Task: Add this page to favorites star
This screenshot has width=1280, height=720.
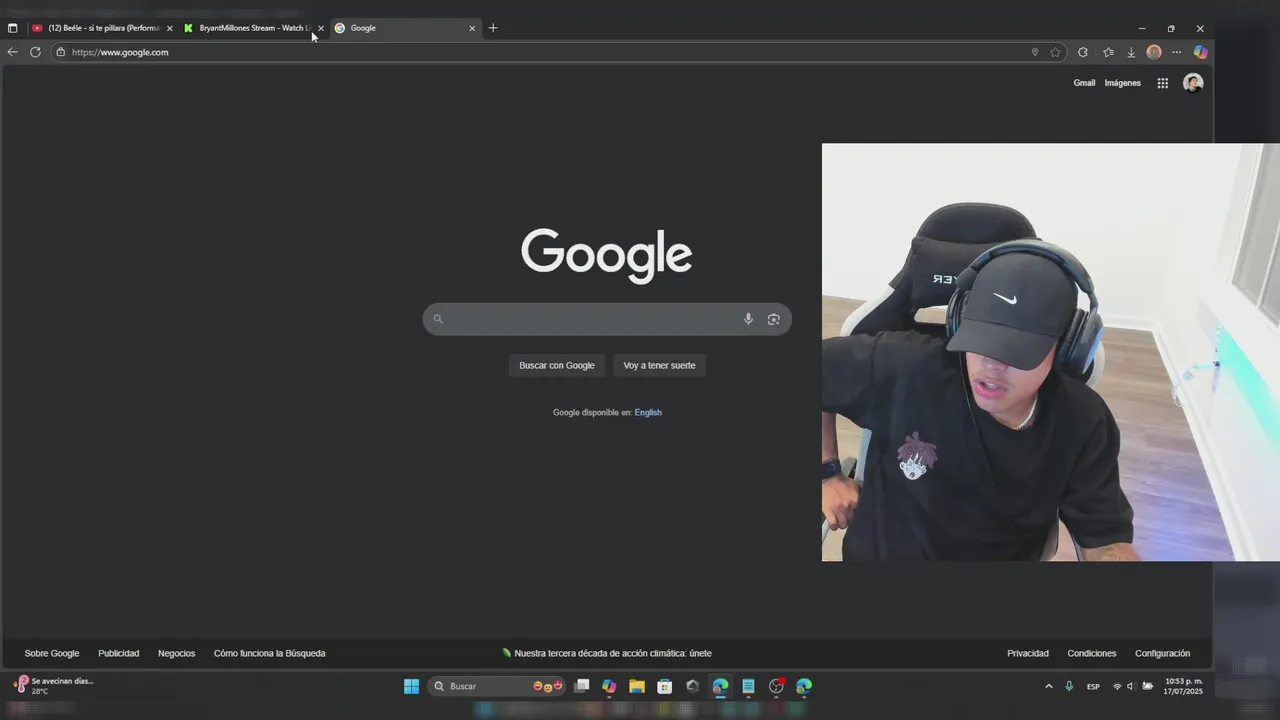Action: pyautogui.click(x=1055, y=52)
